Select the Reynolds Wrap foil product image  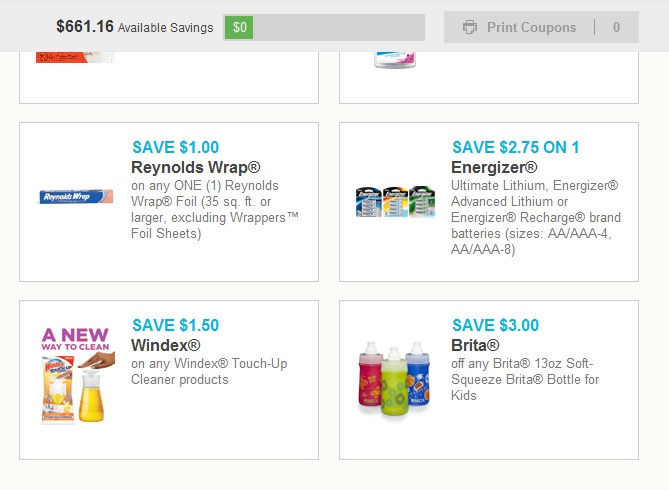pos(76,196)
